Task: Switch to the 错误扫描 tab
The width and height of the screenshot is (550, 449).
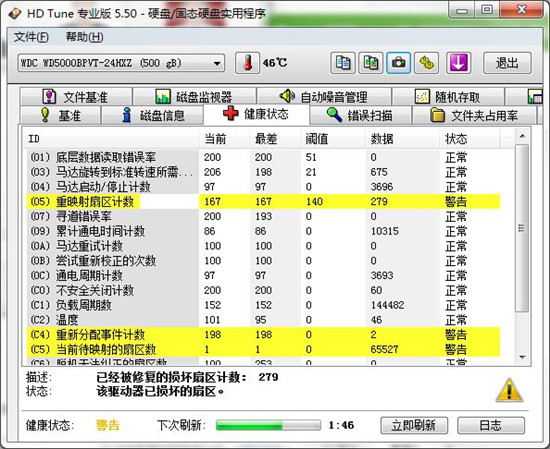Action: click(x=360, y=115)
